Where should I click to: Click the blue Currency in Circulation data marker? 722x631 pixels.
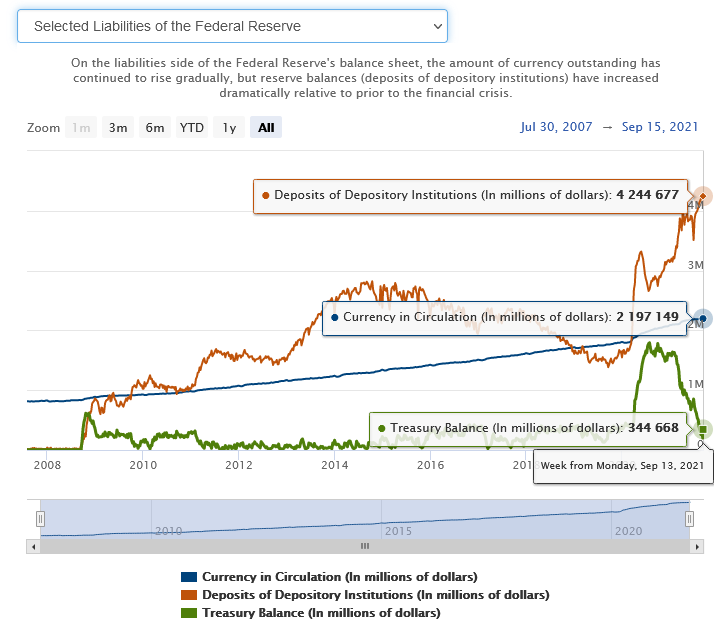pyautogui.click(x=703, y=318)
